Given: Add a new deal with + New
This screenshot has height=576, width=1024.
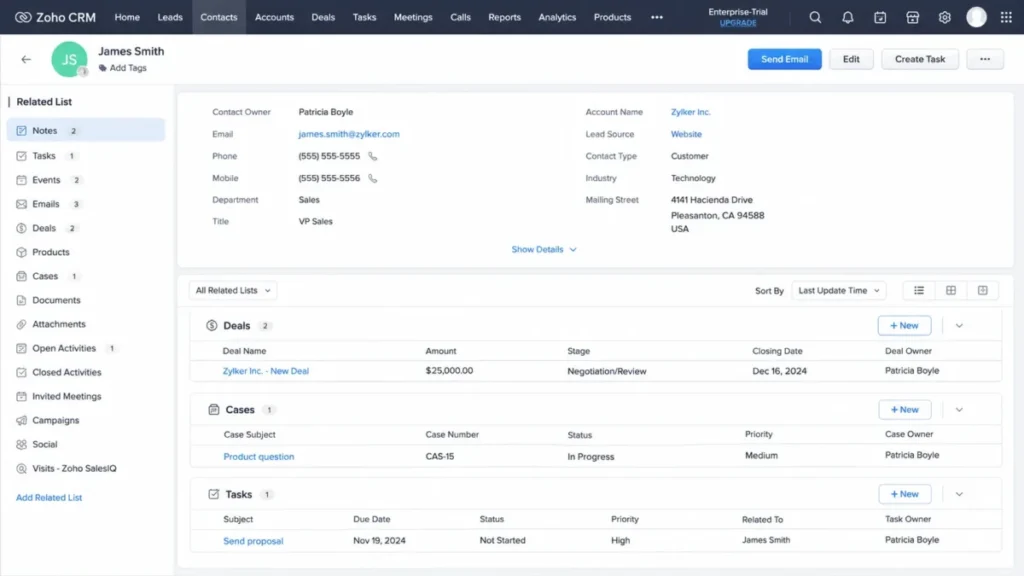Looking at the screenshot, I should (904, 325).
